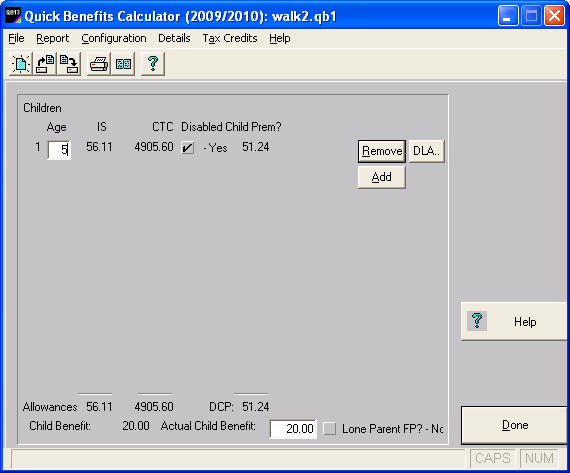
Task: Open the Configuration menu
Action: 114,38
